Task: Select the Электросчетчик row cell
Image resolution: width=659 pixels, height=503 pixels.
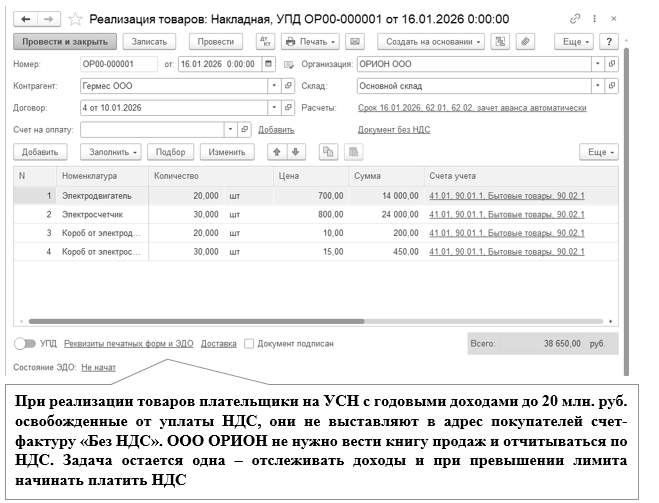Action: [x=102, y=214]
